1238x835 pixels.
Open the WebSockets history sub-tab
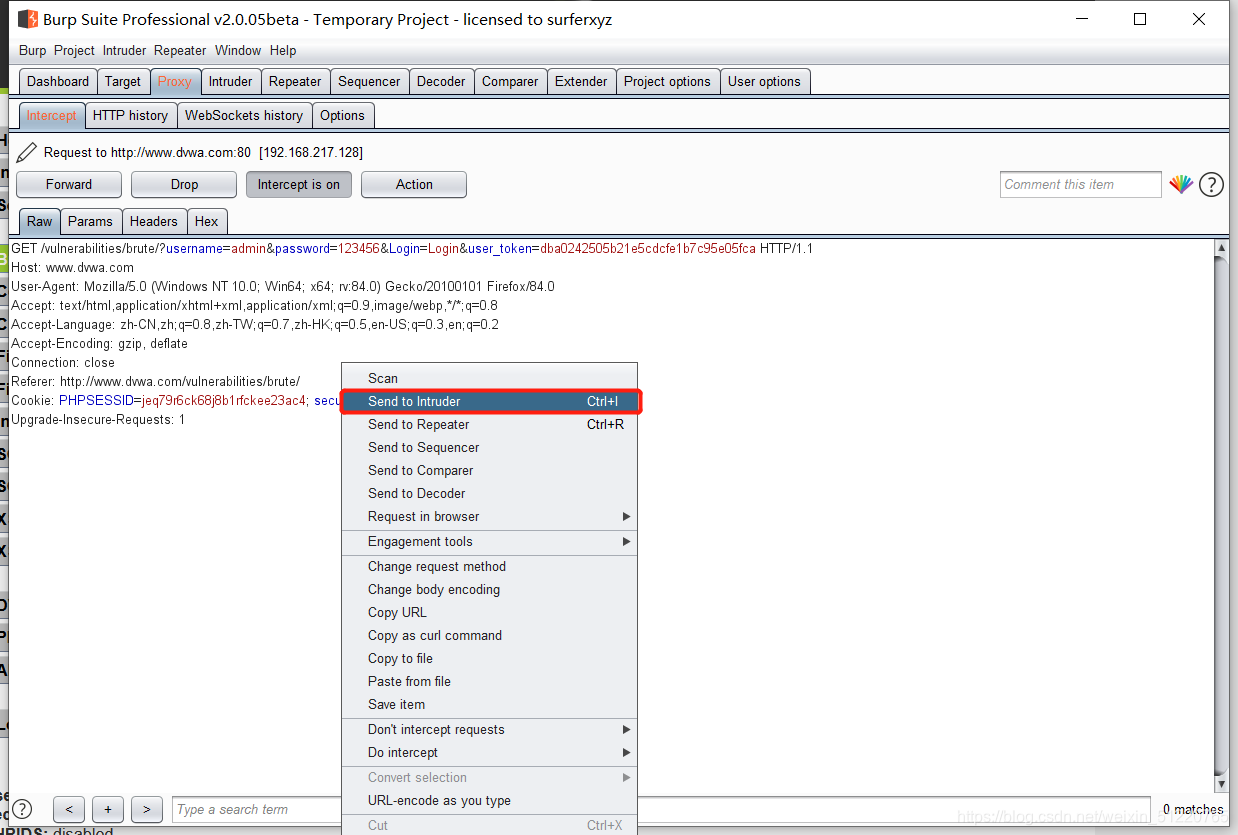(244, 115)
